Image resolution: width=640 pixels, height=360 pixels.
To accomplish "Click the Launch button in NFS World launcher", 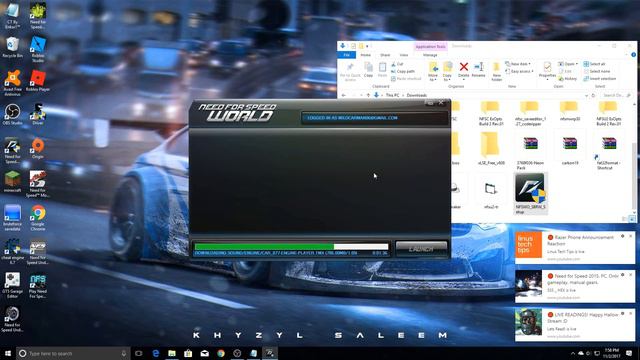I will click(421, 248).
